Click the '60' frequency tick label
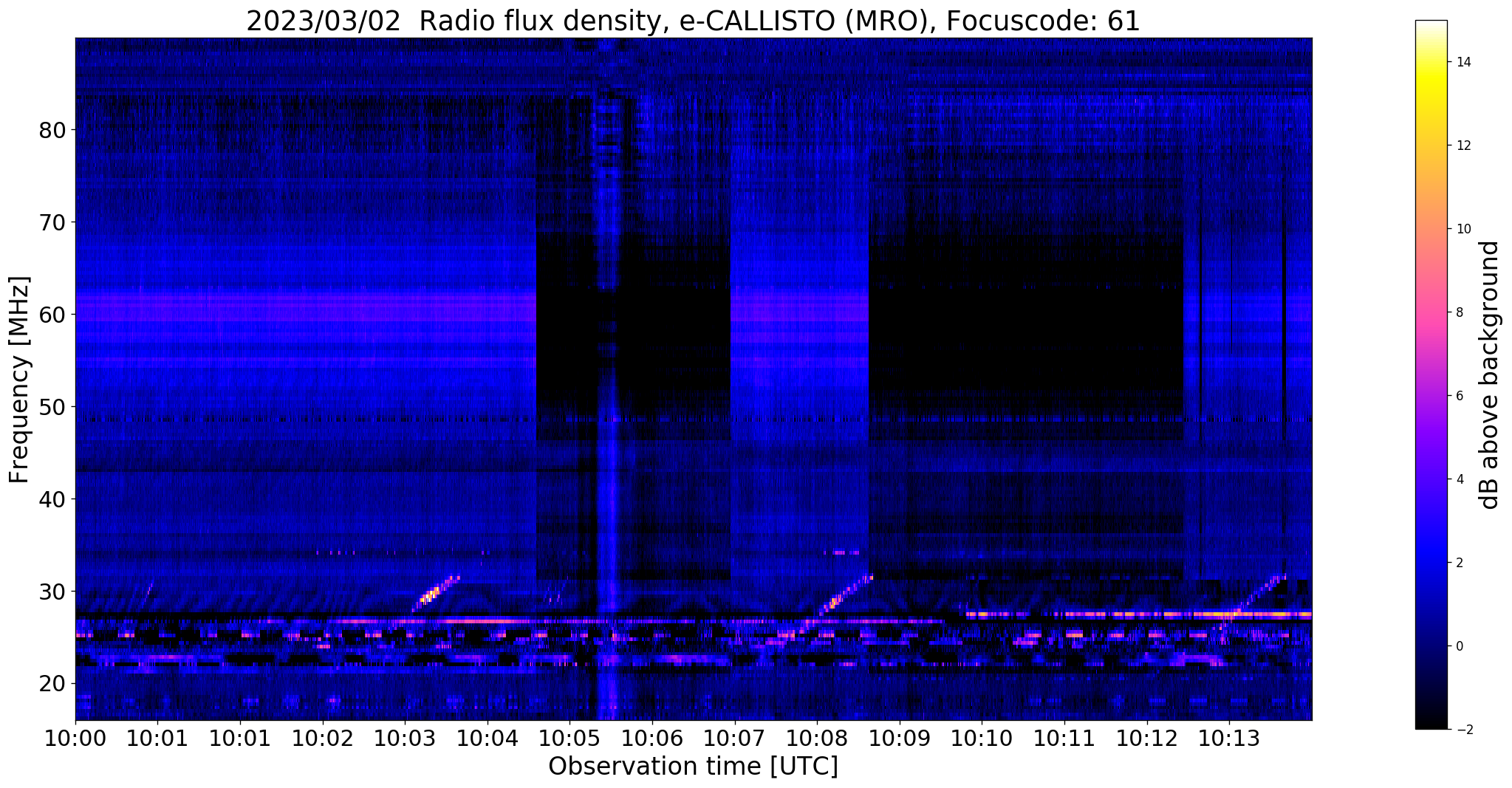Screen dimensions: 1512x788 click(x=52, y=315)
